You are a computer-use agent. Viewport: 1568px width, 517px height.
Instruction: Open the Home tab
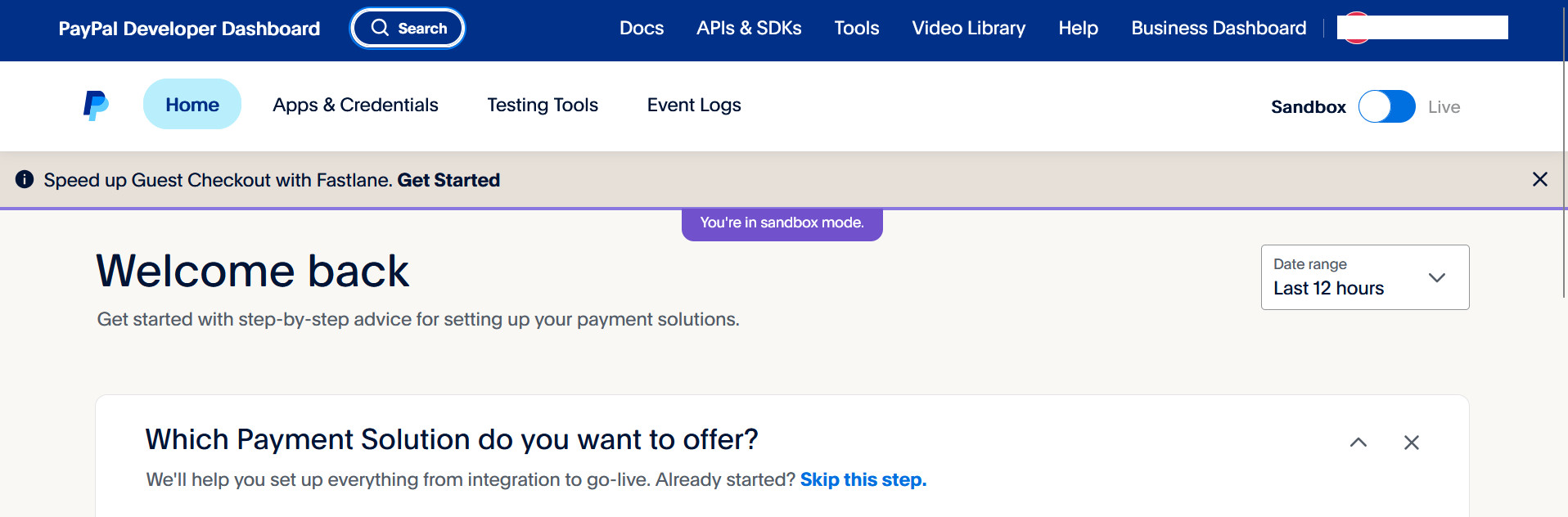192,104
